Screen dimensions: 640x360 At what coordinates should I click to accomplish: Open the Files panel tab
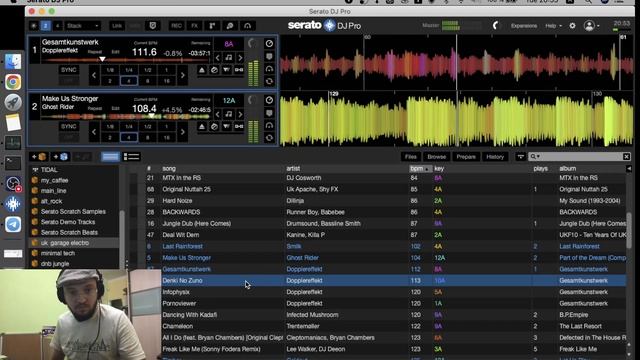(x=411, y=157)
